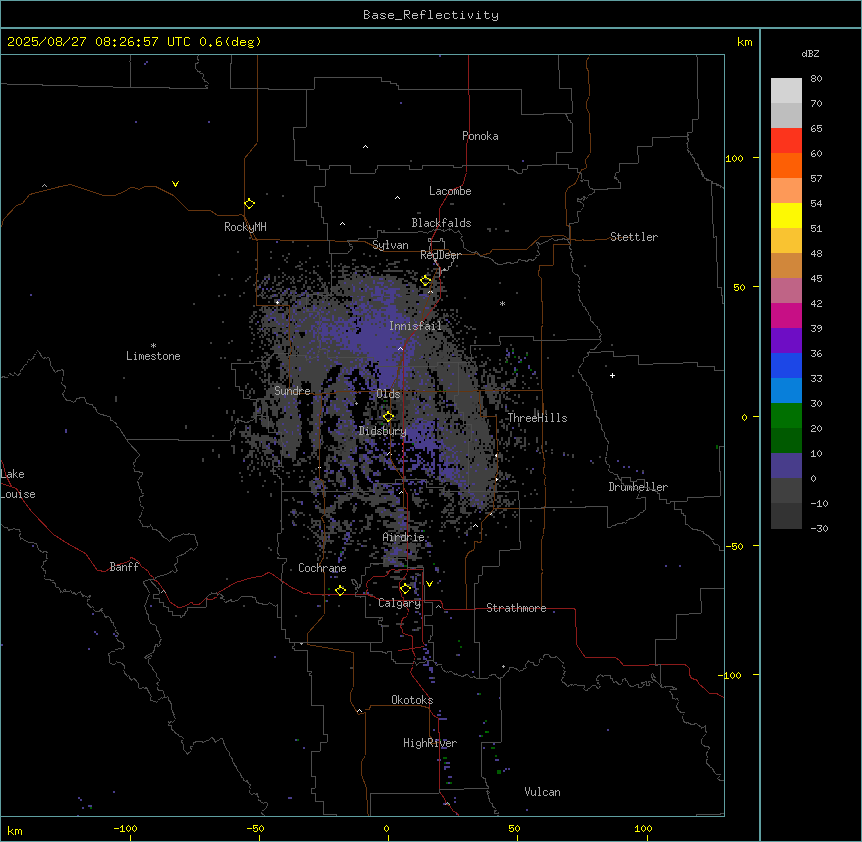Click the Sylvan label
The image size is (862, 842).
click(x=390, y=245)
